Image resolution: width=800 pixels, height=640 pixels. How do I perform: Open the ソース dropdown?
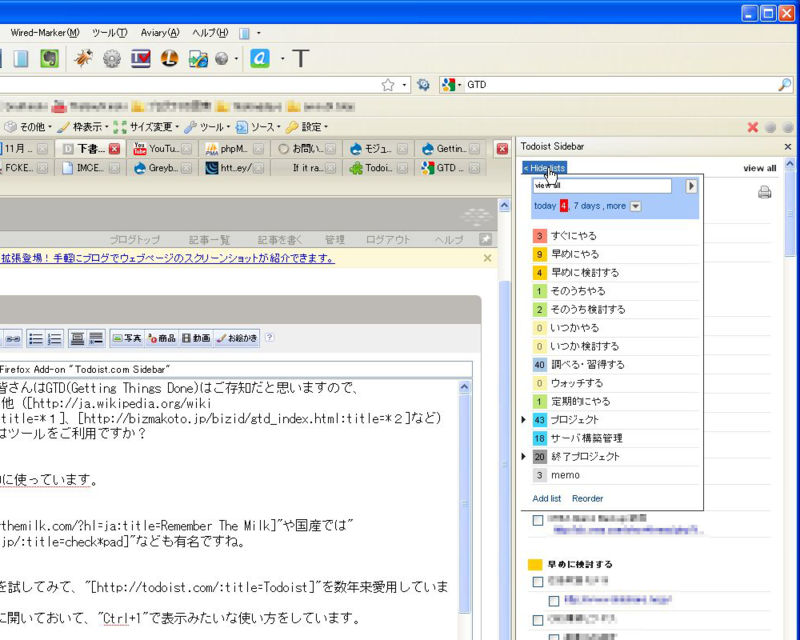[x=258, y=127]
